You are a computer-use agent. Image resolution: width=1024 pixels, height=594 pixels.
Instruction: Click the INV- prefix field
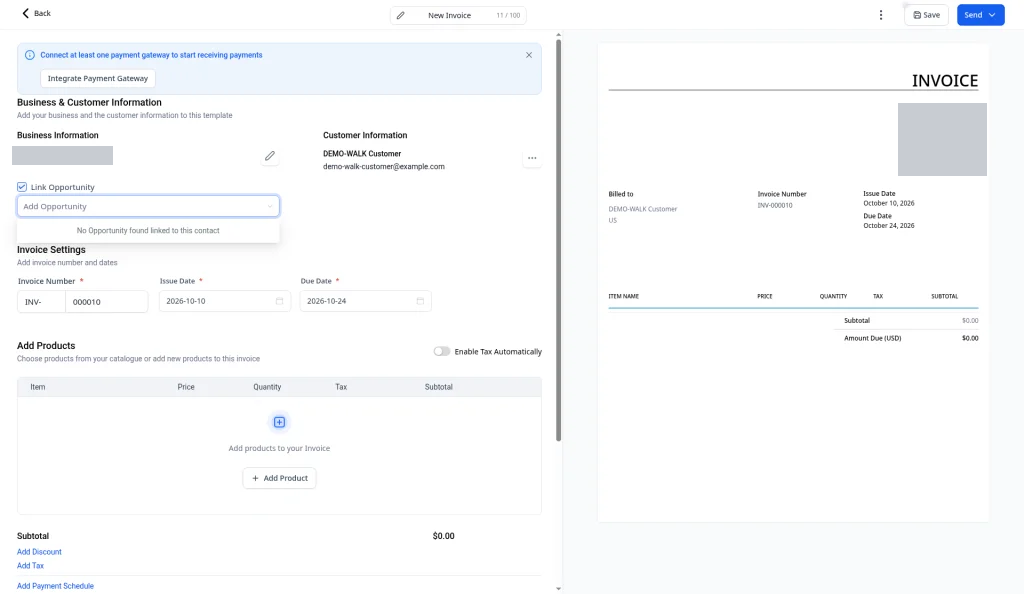[41, 302]
